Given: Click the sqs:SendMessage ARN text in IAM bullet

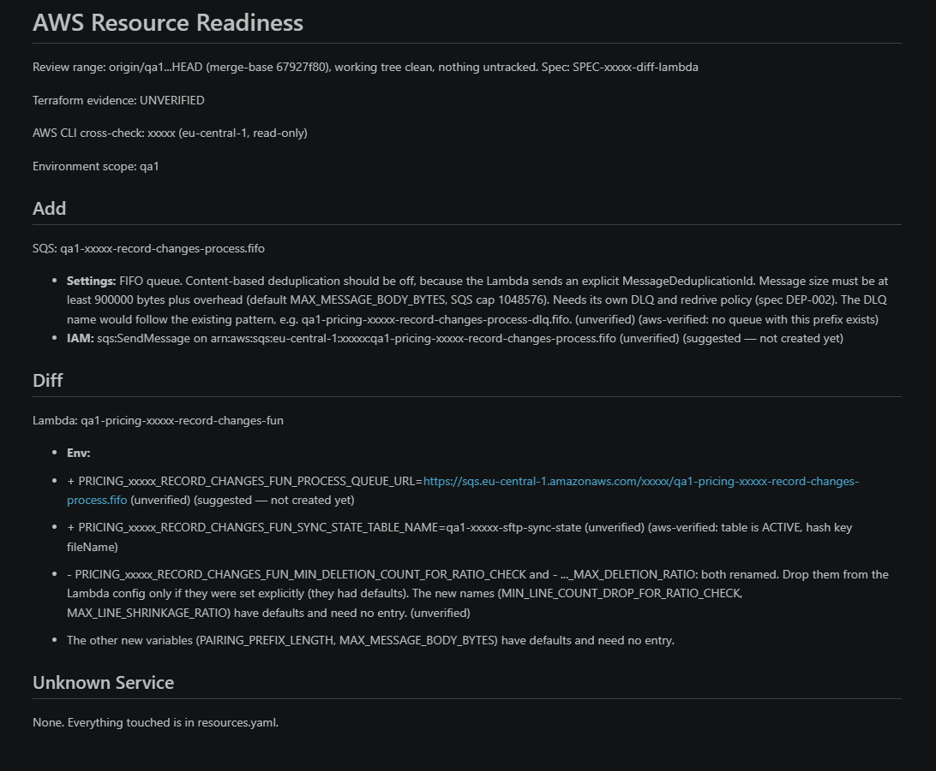Looking at the screenshot, I should (x=356, y=338).
